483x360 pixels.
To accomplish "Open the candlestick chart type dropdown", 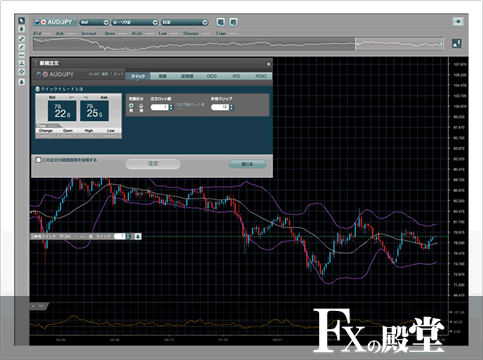I will pyautogui.click(x=135, y=22).
